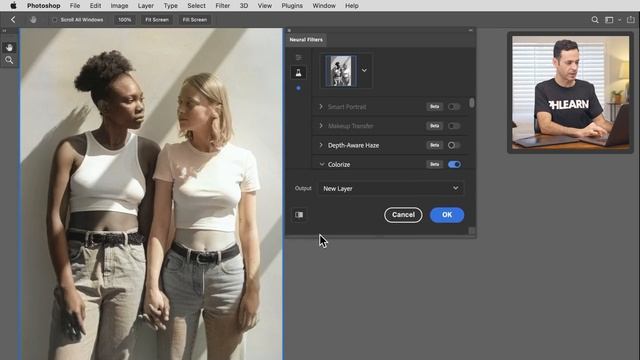Open the 3D menu
The height and width of the screenshot is (360, 640).
[244, 6]
